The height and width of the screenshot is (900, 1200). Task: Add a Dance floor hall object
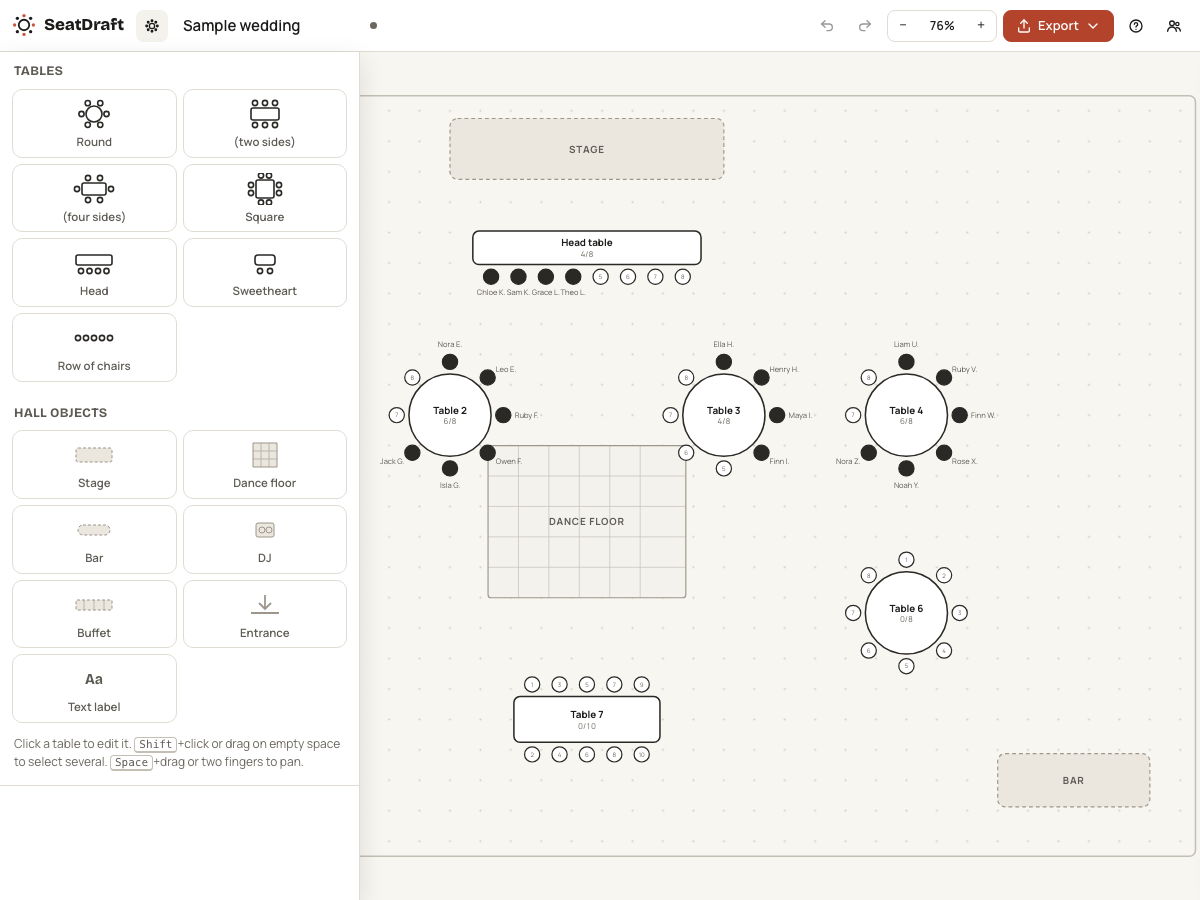(x=265, y=464)
